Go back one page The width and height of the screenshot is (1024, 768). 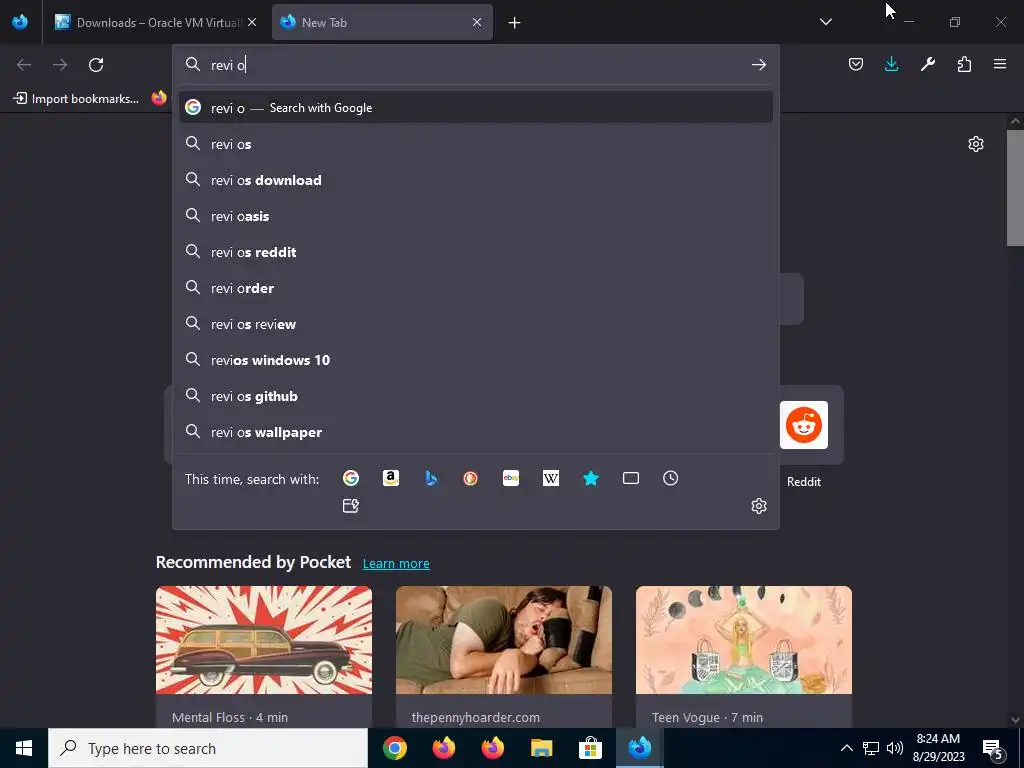(x=24, y=65)
